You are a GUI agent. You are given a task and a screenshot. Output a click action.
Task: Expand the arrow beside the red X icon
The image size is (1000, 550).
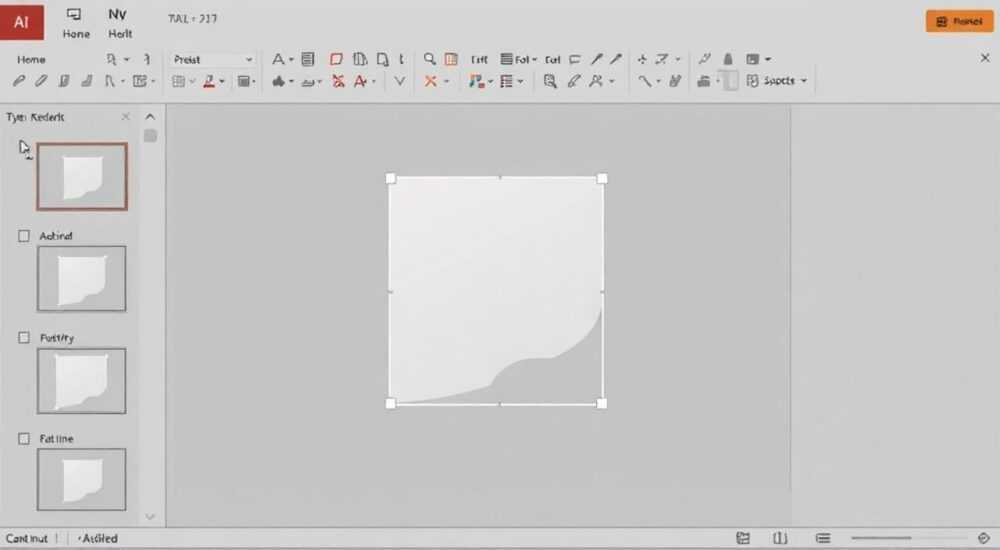[x=446, y=82]
